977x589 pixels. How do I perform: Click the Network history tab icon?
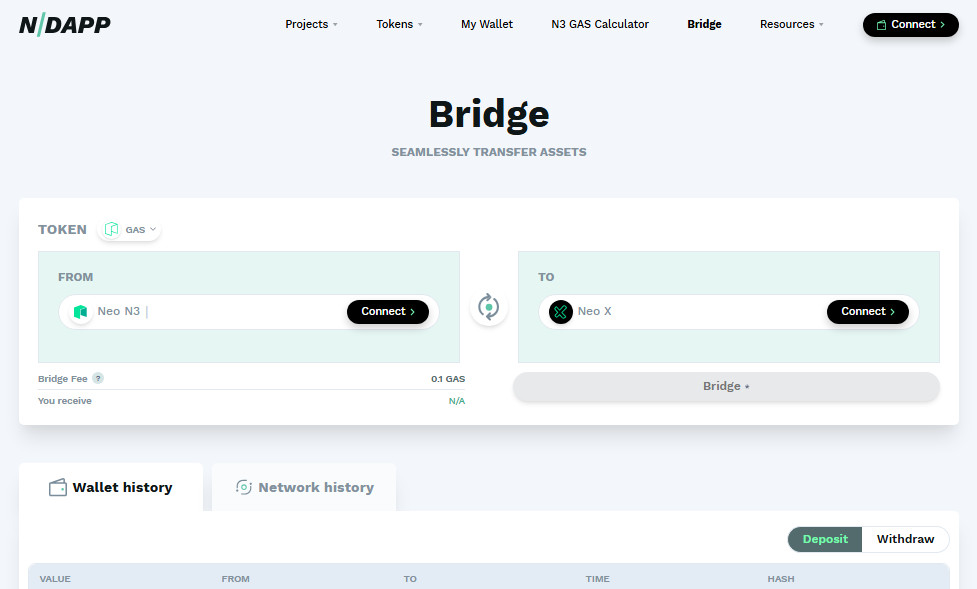pos(244,487)
